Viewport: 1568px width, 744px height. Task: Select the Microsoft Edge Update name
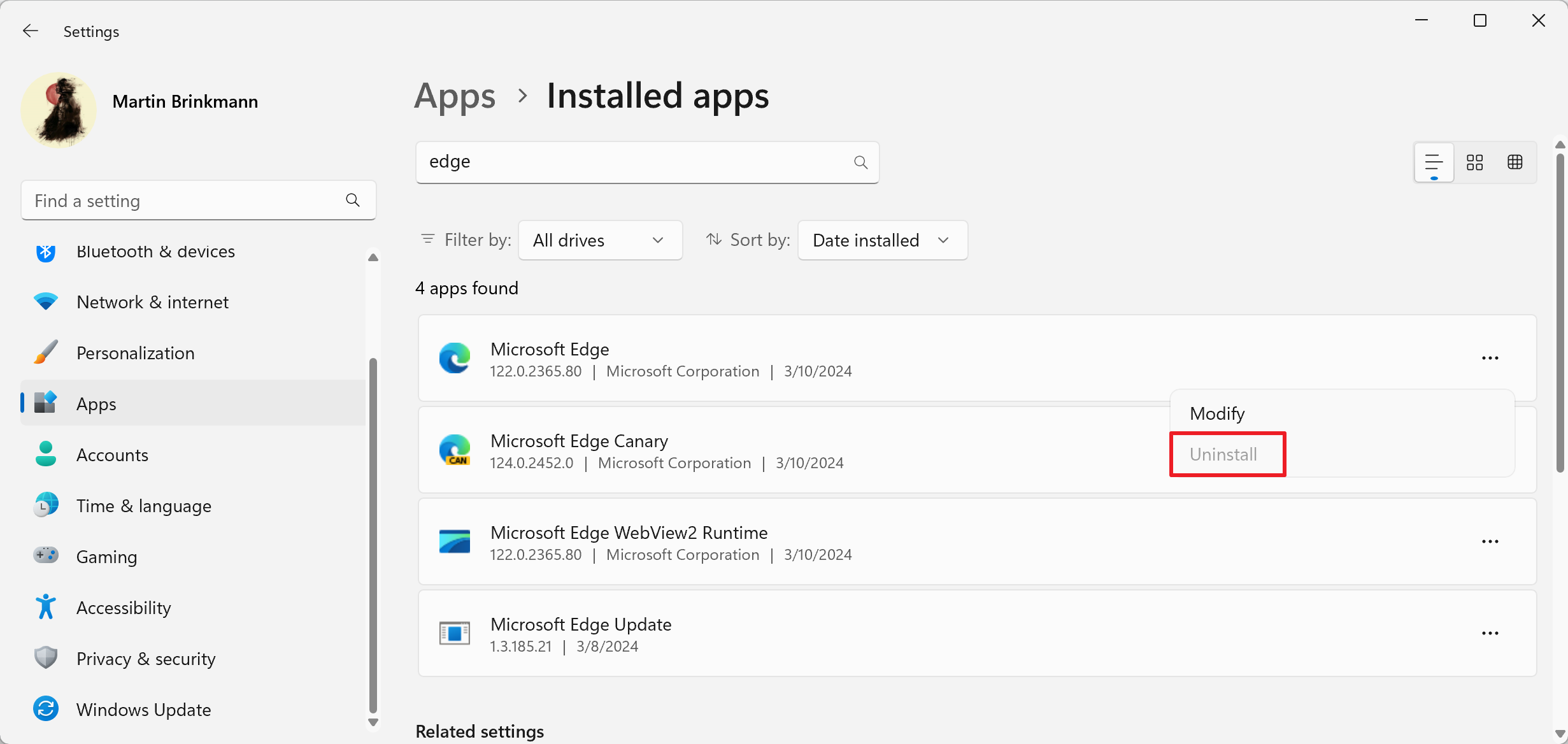[x=581, y=624]
